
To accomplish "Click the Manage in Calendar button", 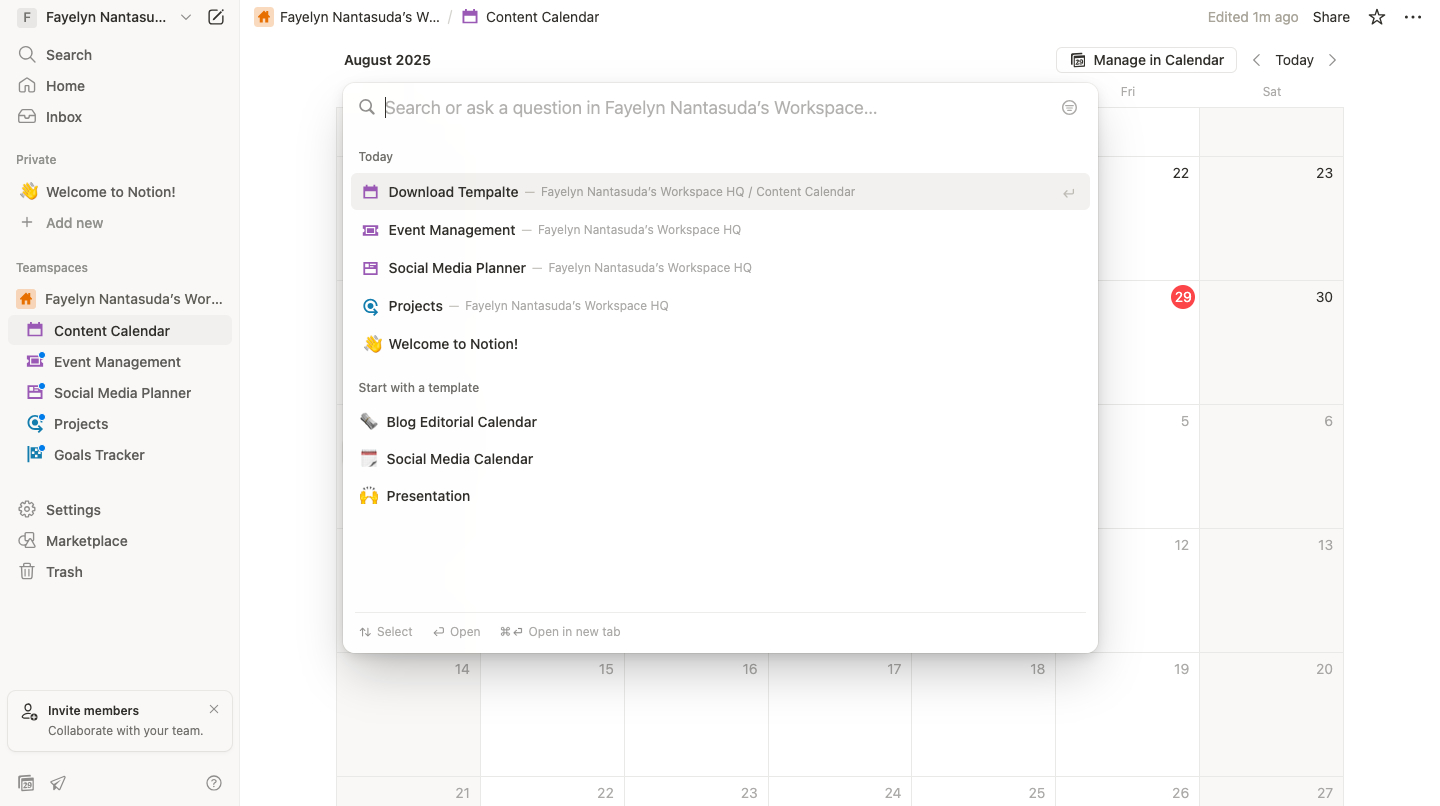I will coord(1146,60).
